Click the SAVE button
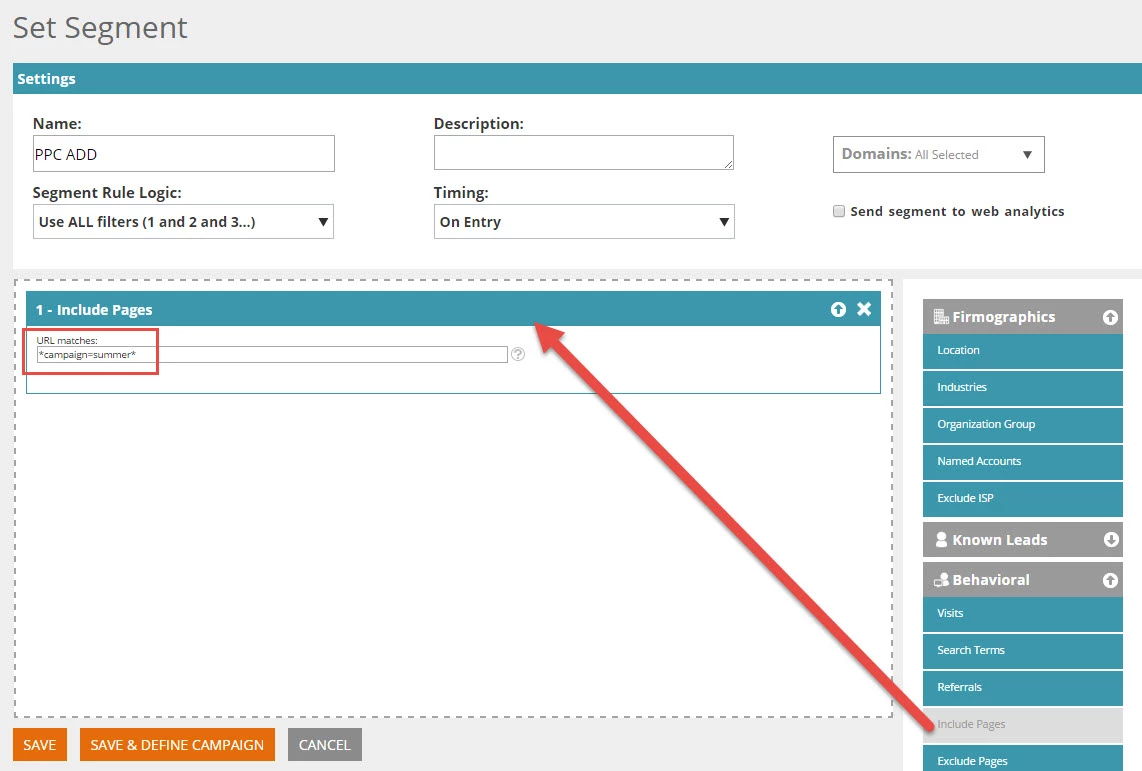 [40, 745]
